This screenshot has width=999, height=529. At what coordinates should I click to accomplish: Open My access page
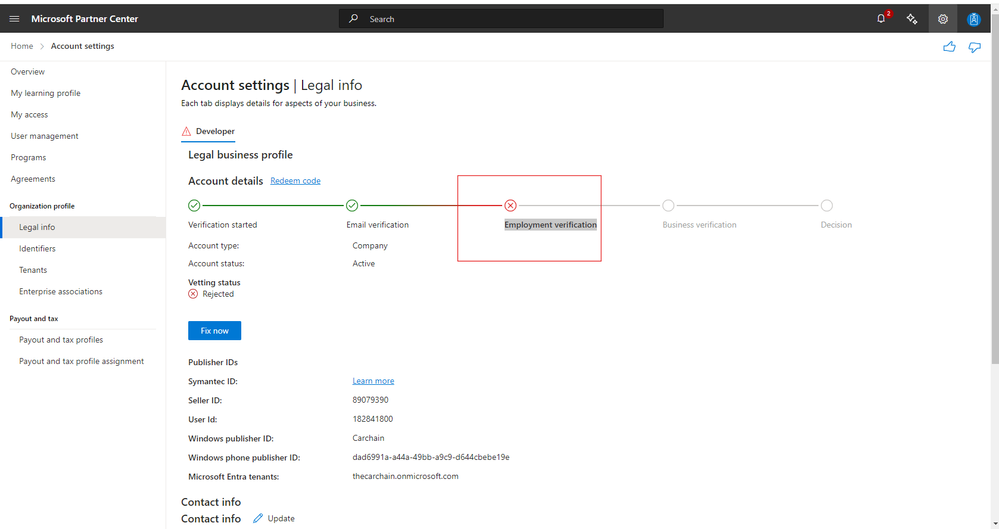click(x=29, y=115)
